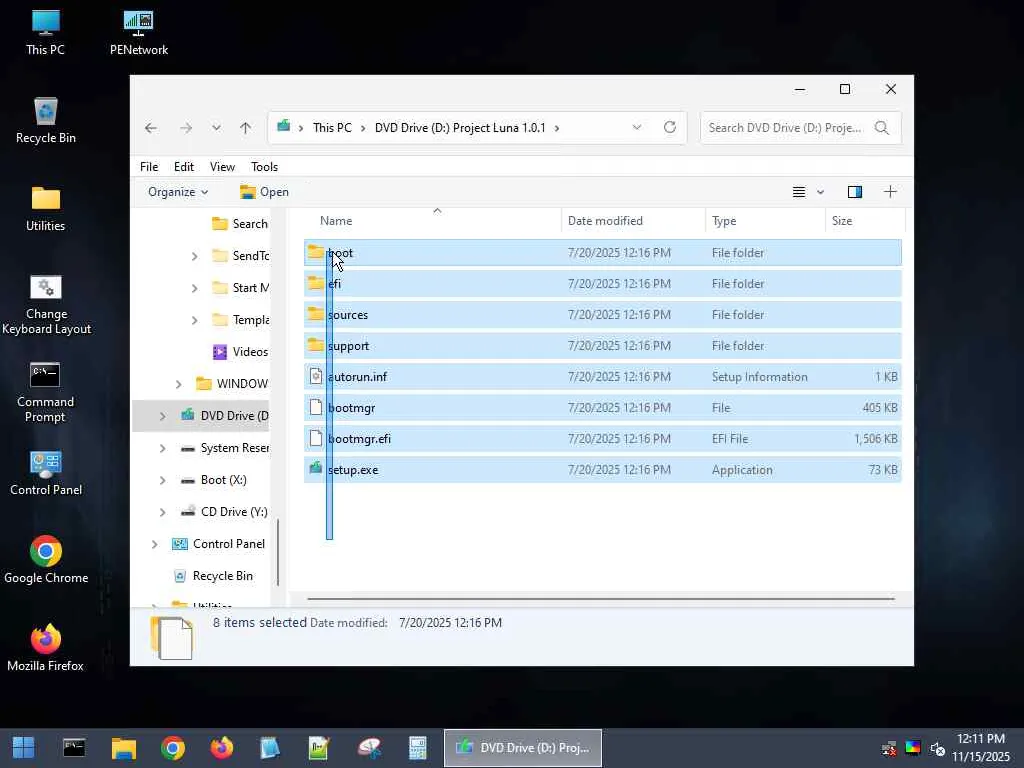Expand WINDOWS folder tree node

(x=179, y=384)
